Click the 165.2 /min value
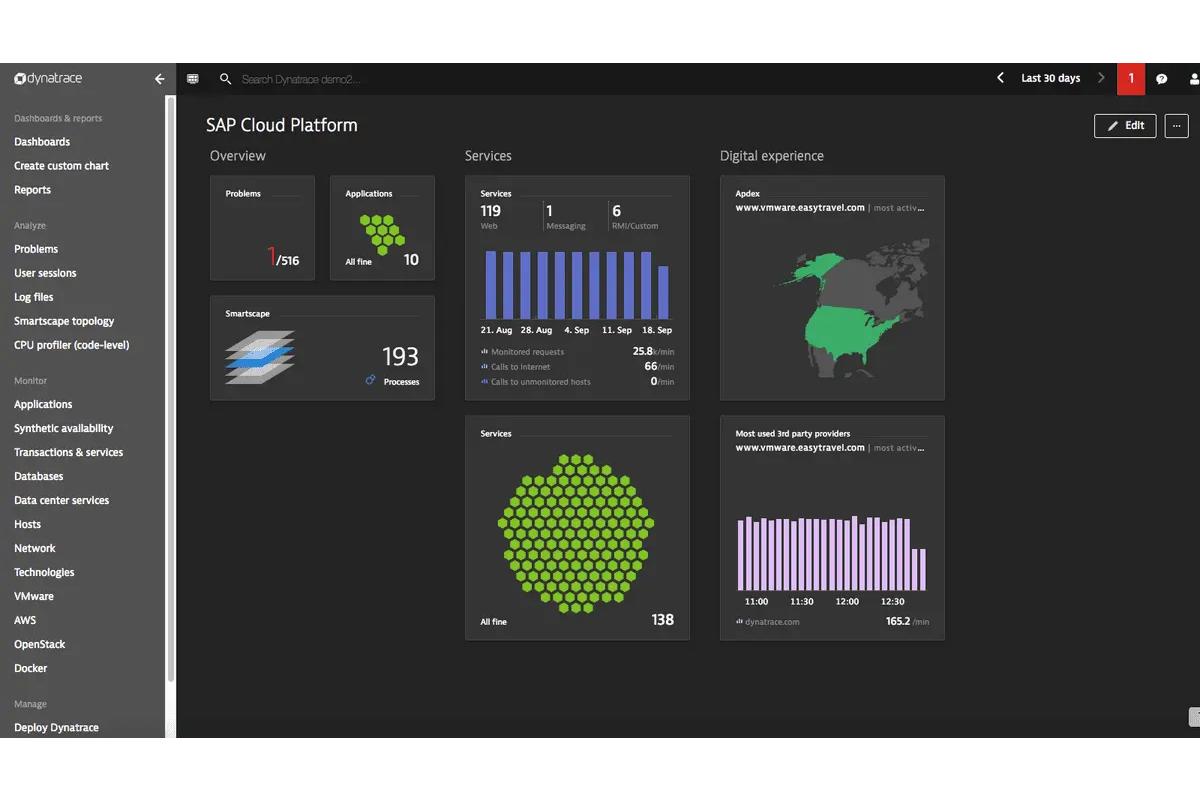 click(907, 622)
